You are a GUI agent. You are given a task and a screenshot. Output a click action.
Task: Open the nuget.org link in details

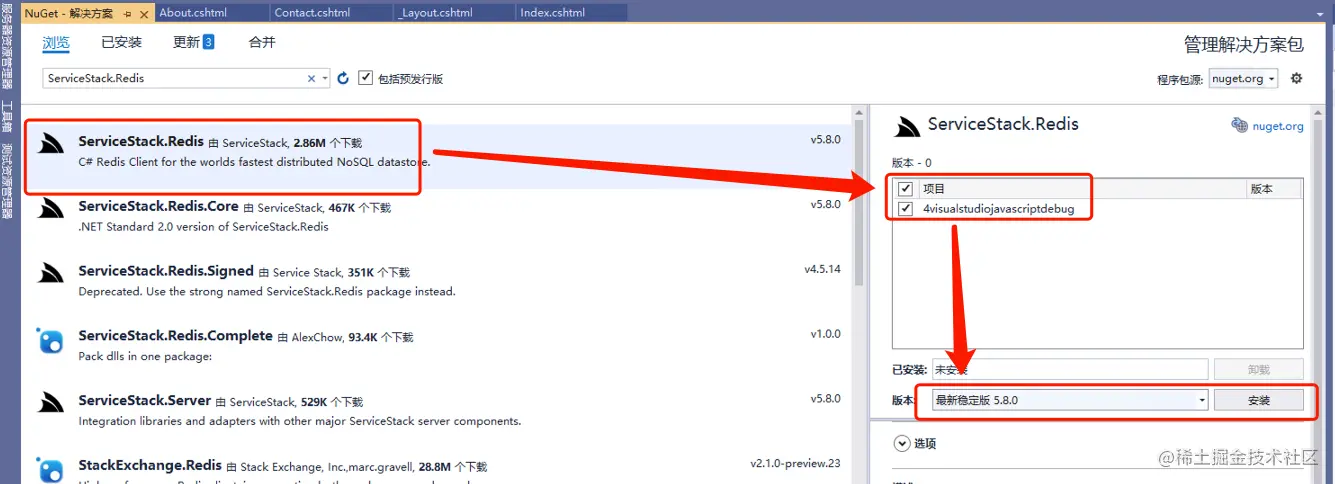1278,126
